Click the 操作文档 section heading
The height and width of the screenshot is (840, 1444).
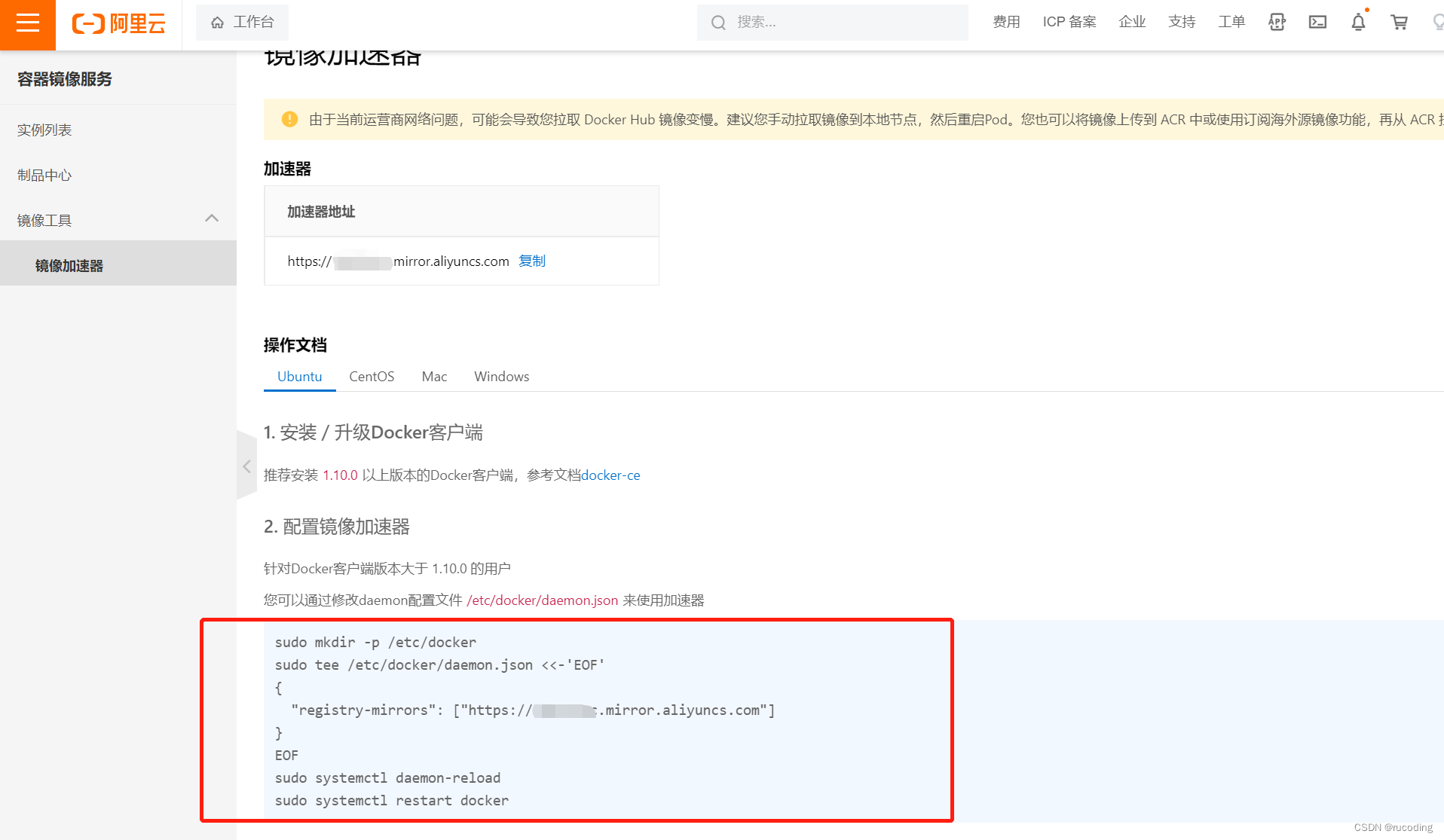(295, 345)
